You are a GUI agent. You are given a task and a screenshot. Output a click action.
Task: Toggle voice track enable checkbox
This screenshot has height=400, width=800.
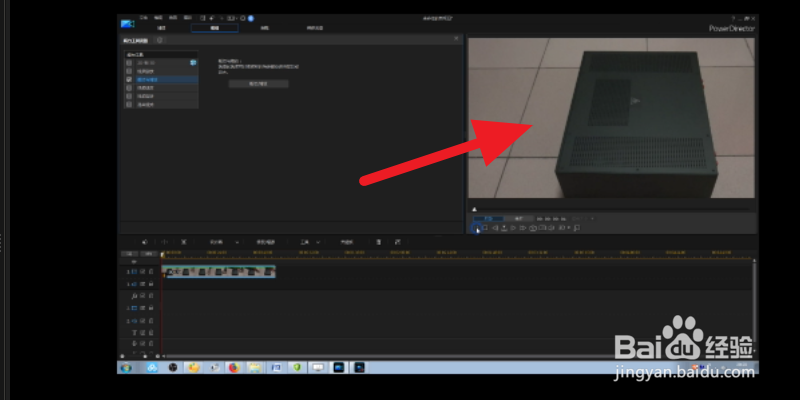(142, 343)
